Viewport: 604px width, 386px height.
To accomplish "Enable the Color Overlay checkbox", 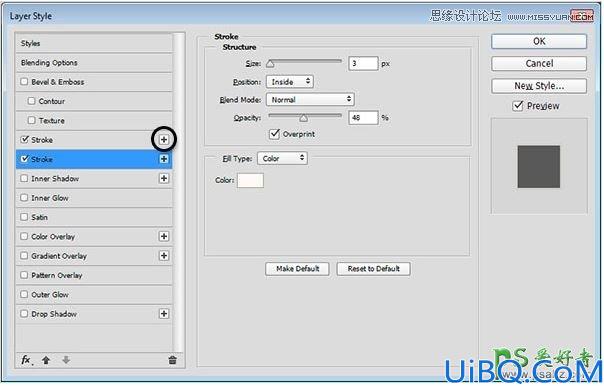I will pos(24,236).
